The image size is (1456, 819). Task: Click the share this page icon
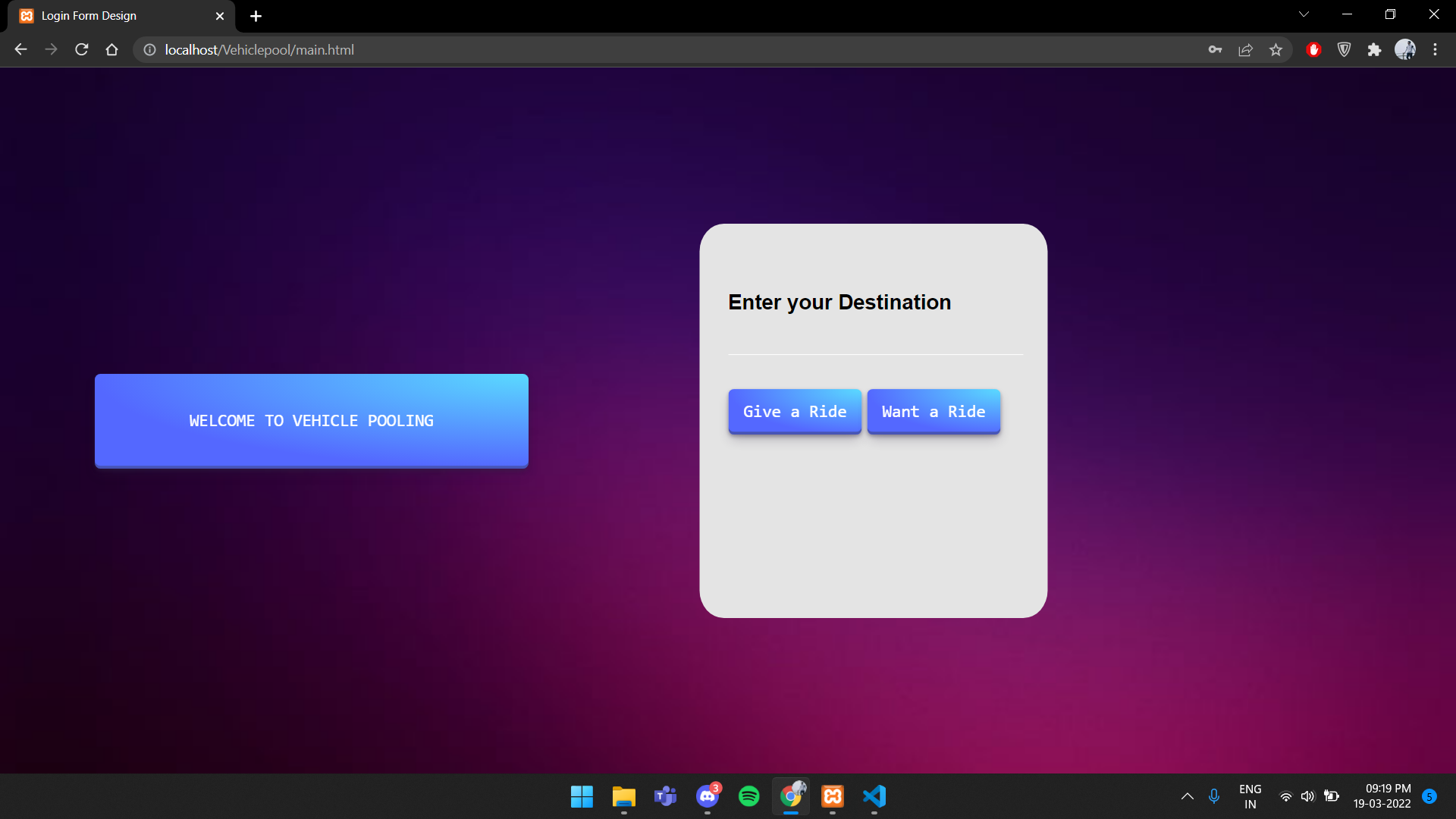coord(1245,50)
